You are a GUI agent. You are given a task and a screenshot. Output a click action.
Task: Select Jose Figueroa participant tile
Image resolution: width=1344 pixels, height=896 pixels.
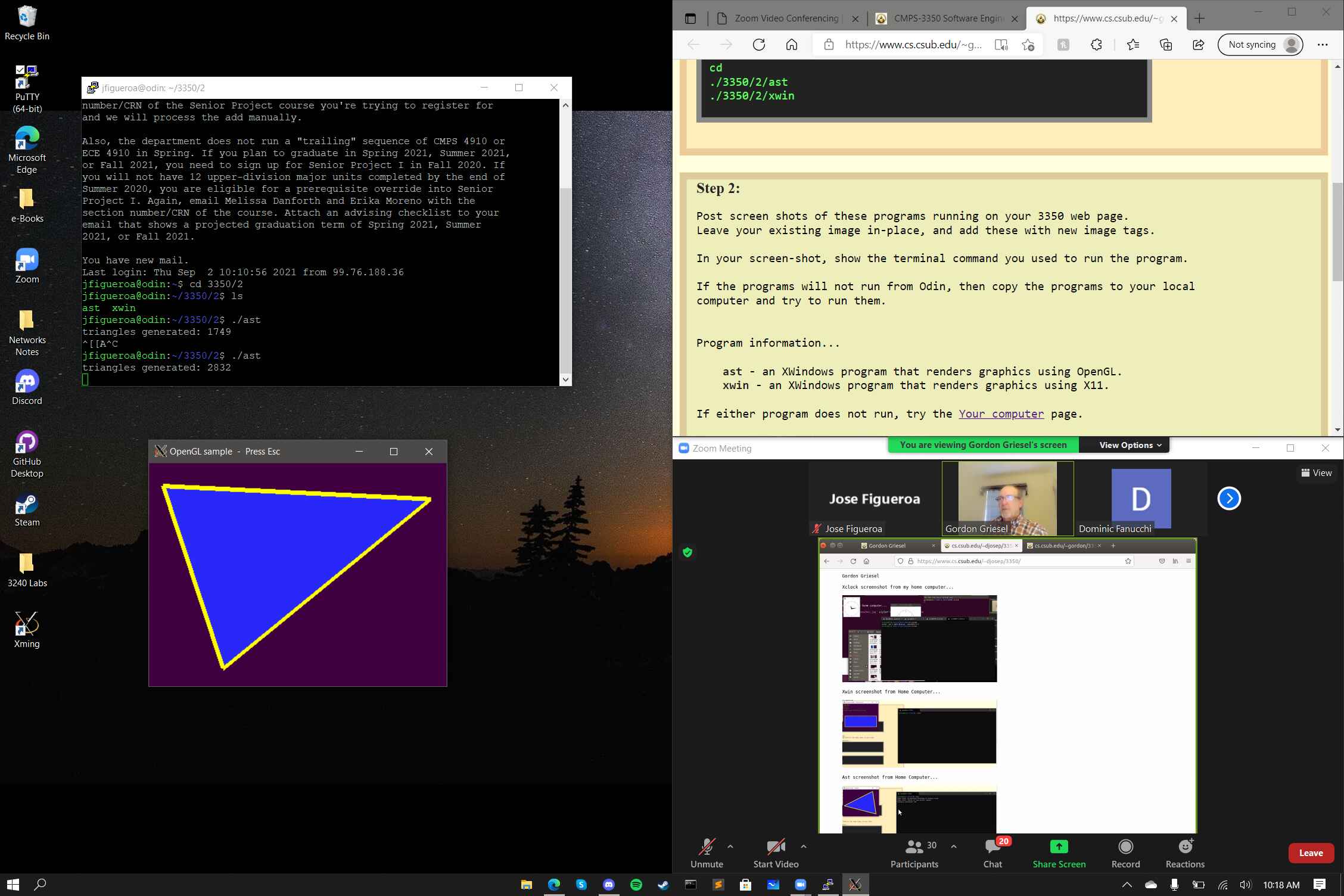tap(874, 499)
